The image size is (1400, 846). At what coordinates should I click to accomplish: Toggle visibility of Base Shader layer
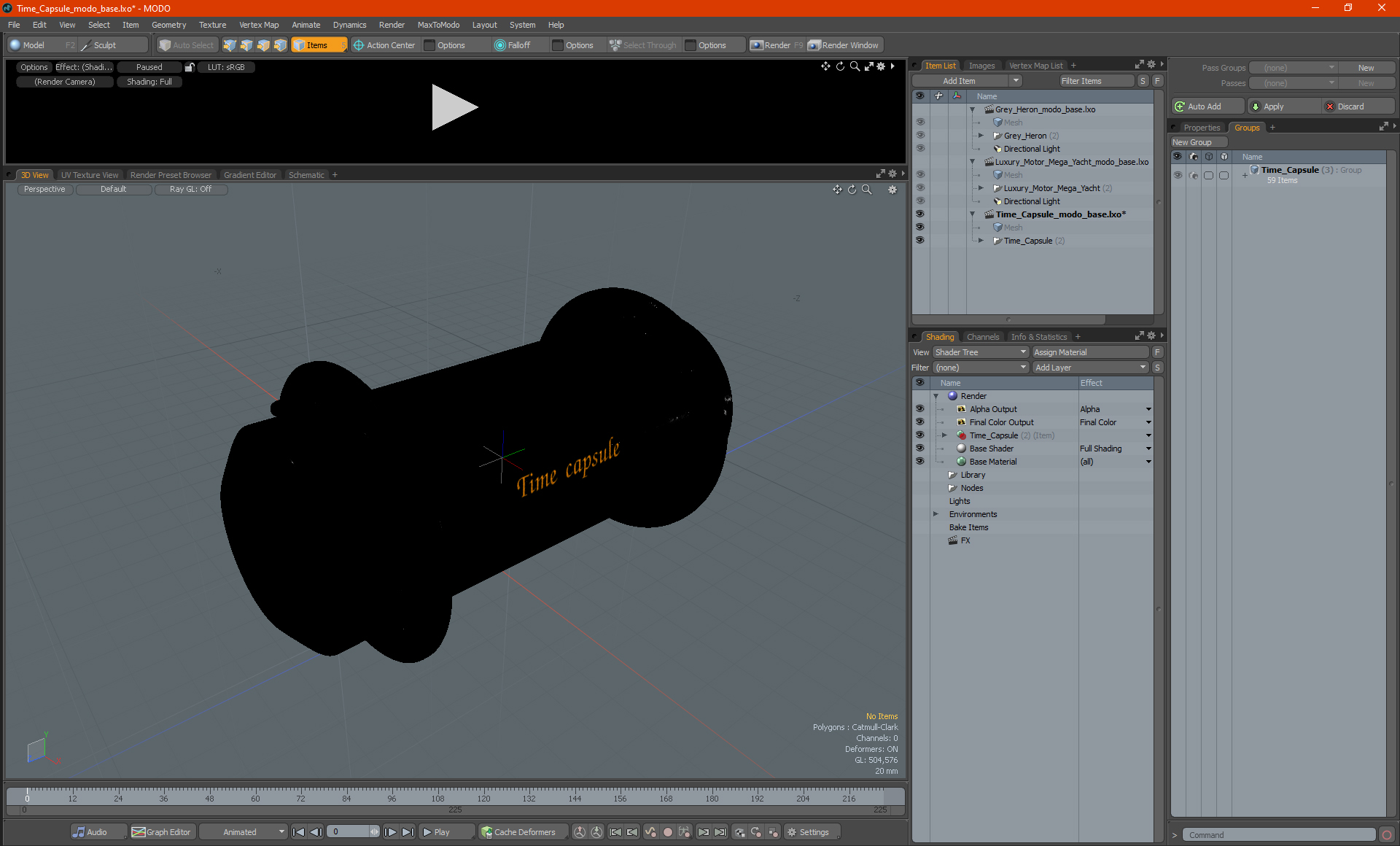point(920,449)
